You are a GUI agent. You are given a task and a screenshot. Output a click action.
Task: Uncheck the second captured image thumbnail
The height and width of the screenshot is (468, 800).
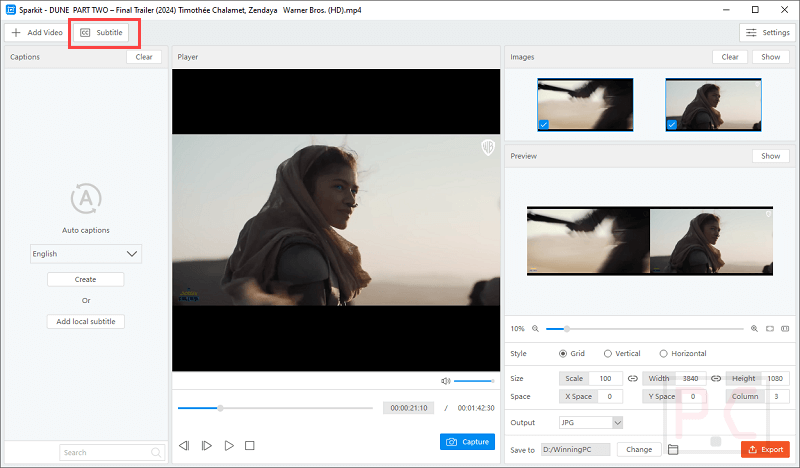tap(672, 125)
